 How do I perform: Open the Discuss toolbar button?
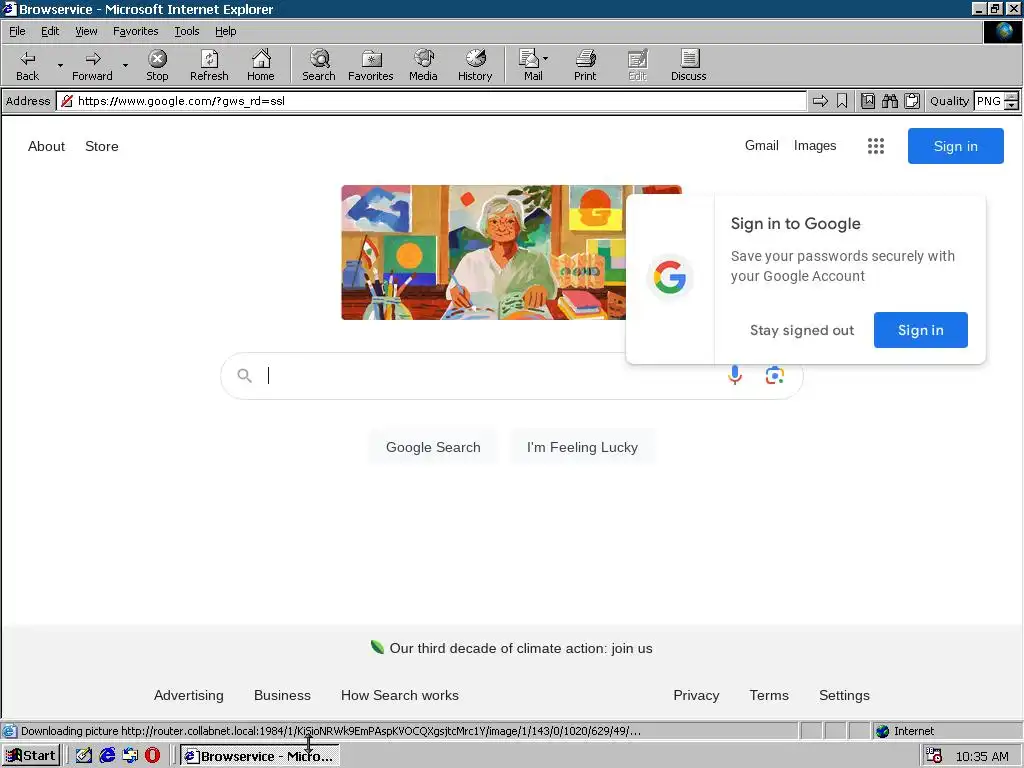pyautogui.click(x=688, y=65)
